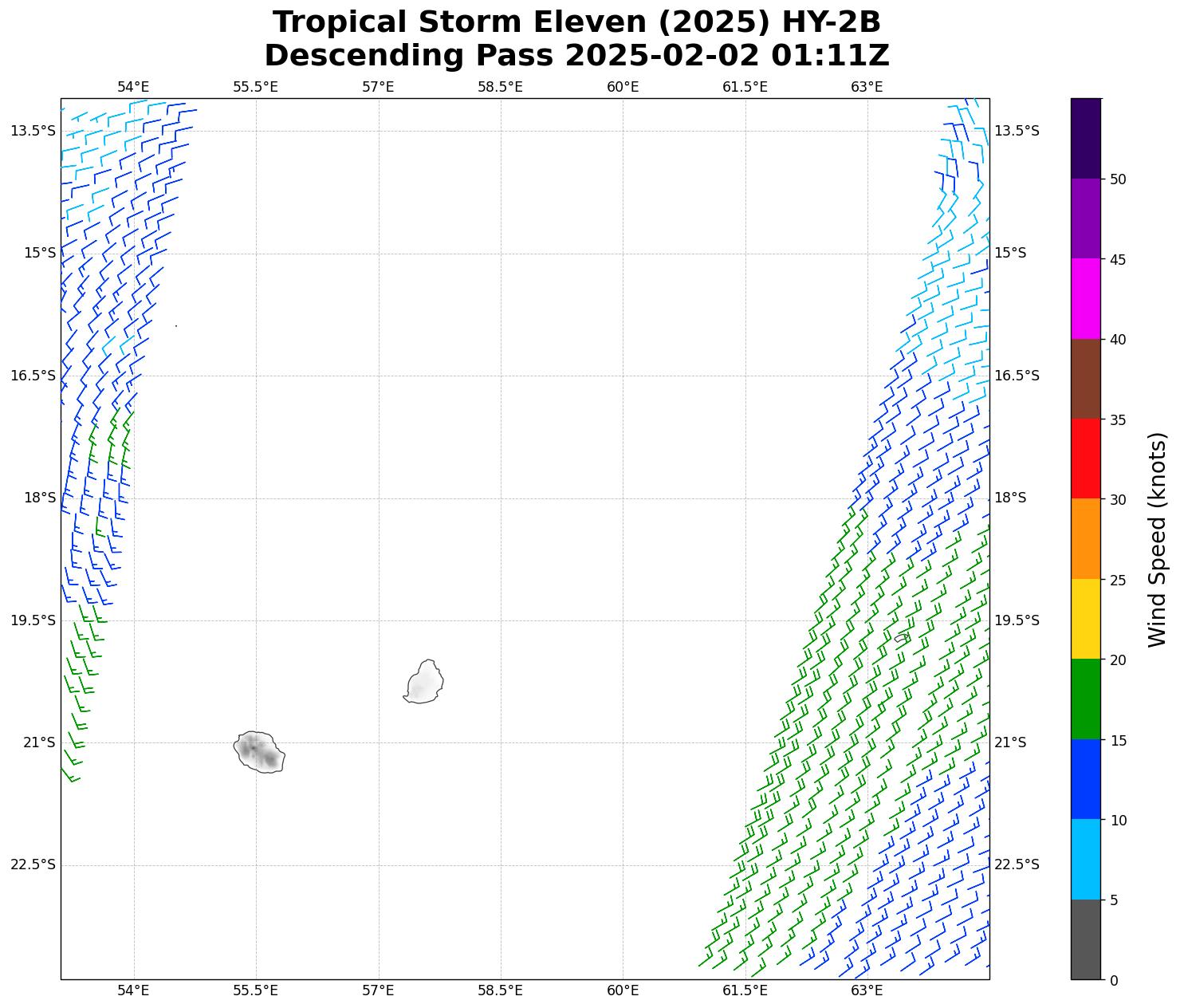Click the '57°E' longitude label on the top axis
The width and height of the screenshot is (1180, 1008).
click(x=378, y=86)
